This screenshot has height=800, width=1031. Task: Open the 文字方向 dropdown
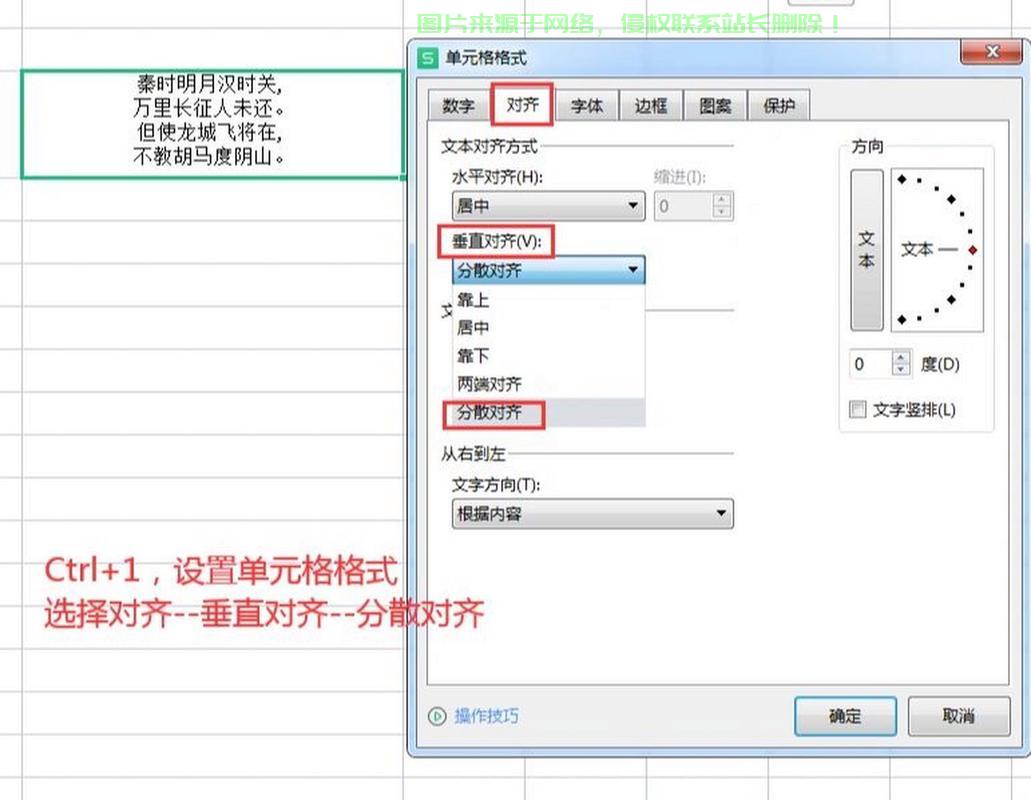592,513
